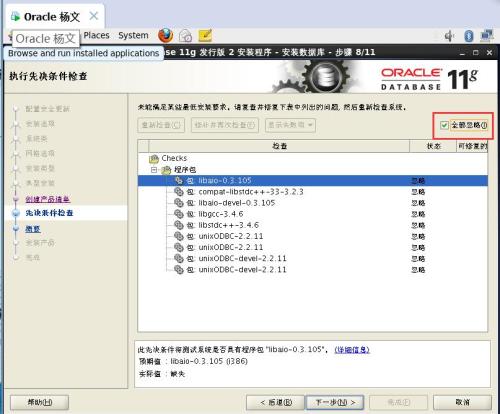
Task: Click the 下一步(N) button
Action: click(335, 402)
